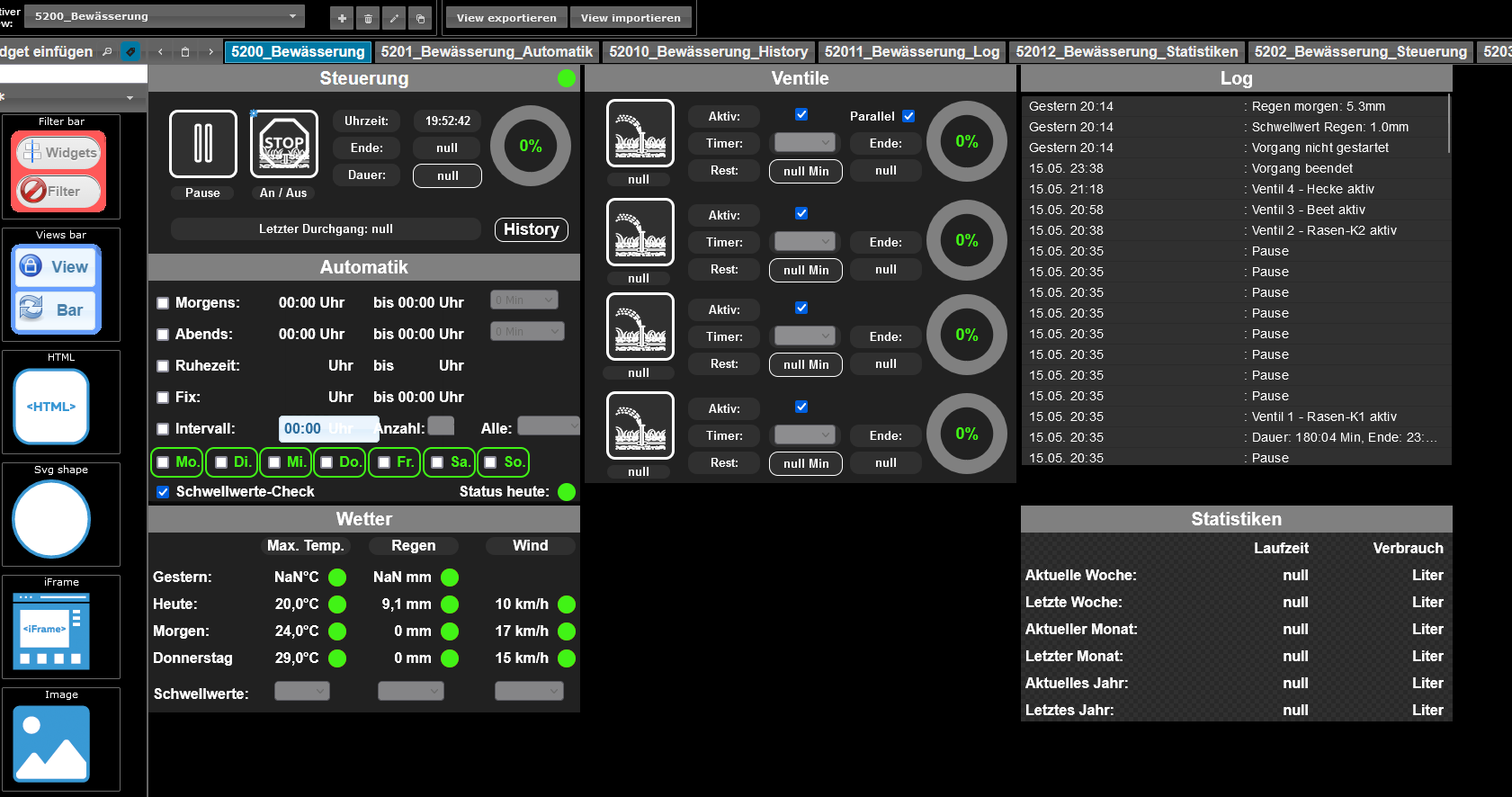Open the Abends minutes dropdown
Image resolution: width=1512 pixels, height=797 pixels.
click(528, 331)
